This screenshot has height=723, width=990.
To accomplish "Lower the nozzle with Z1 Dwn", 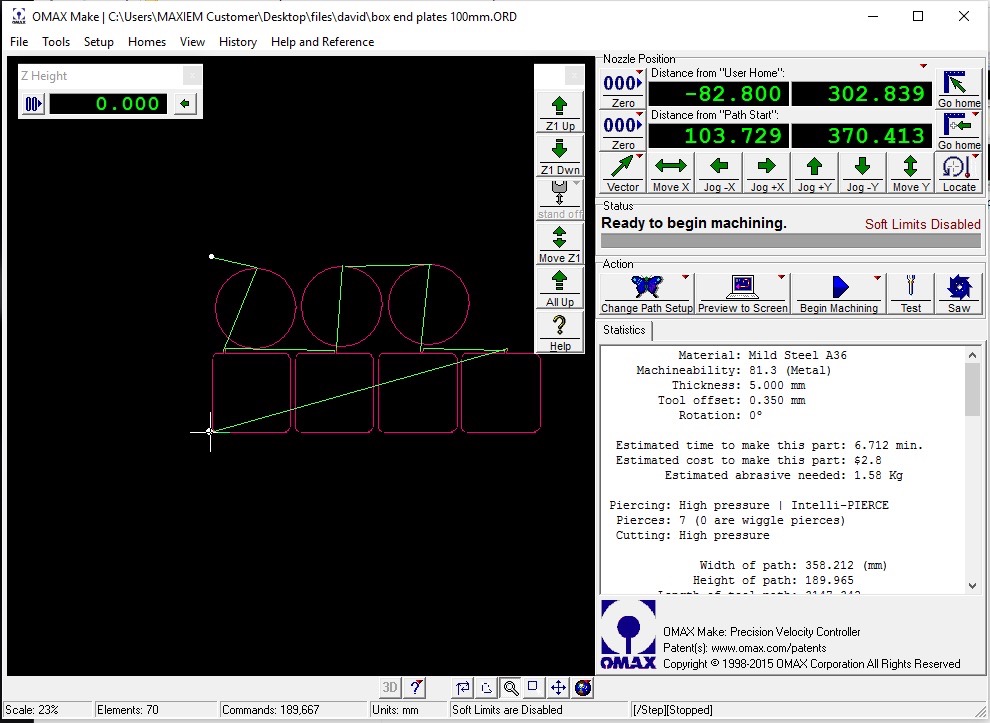I will (559, 156).
